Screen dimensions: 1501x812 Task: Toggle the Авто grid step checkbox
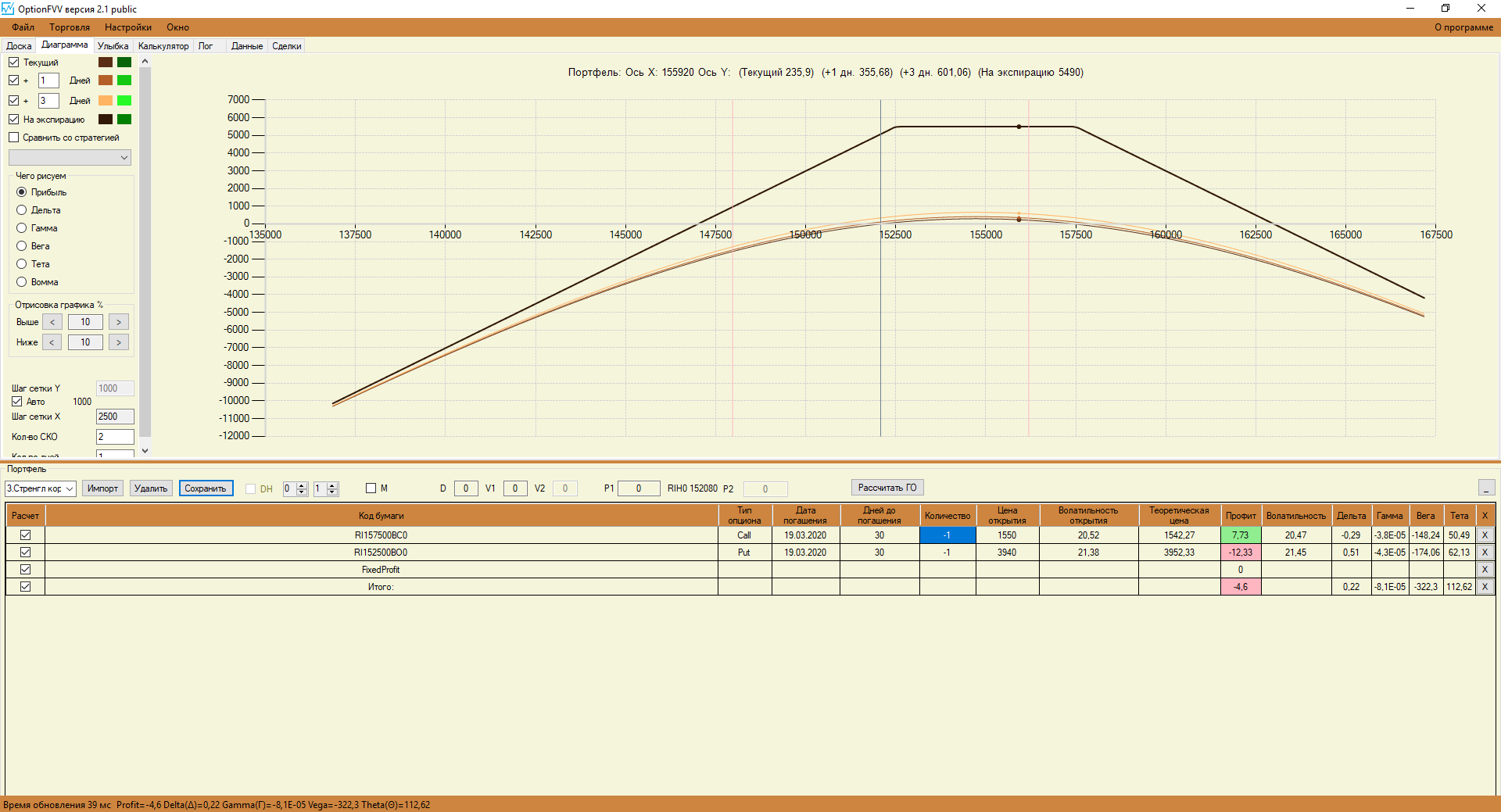[17, 402]
